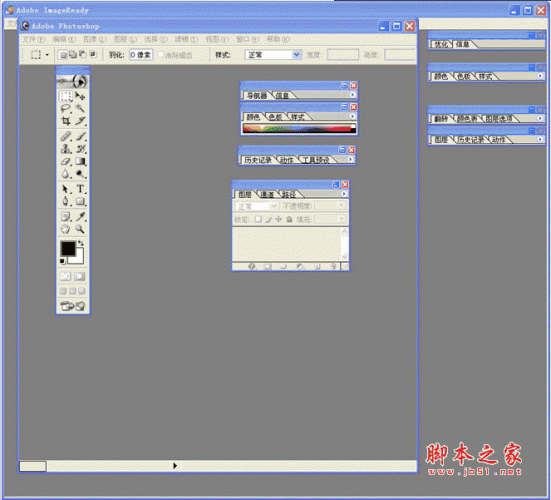Select the Zoom tool

[80, 229]
